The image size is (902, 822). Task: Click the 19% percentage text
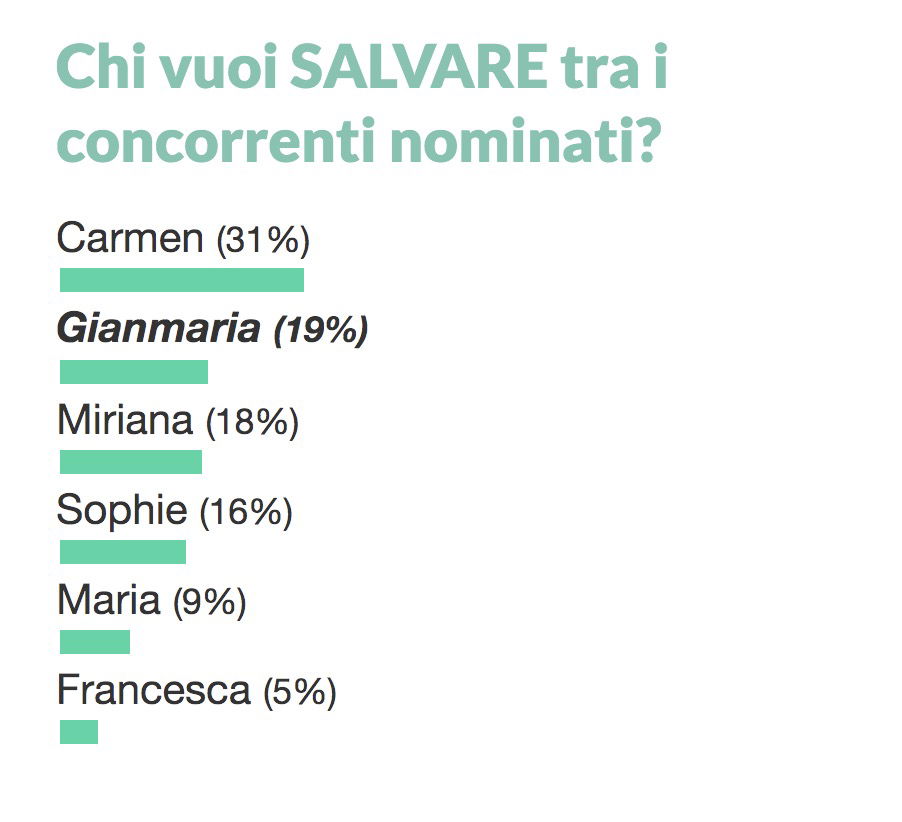[x=320, y=331]
